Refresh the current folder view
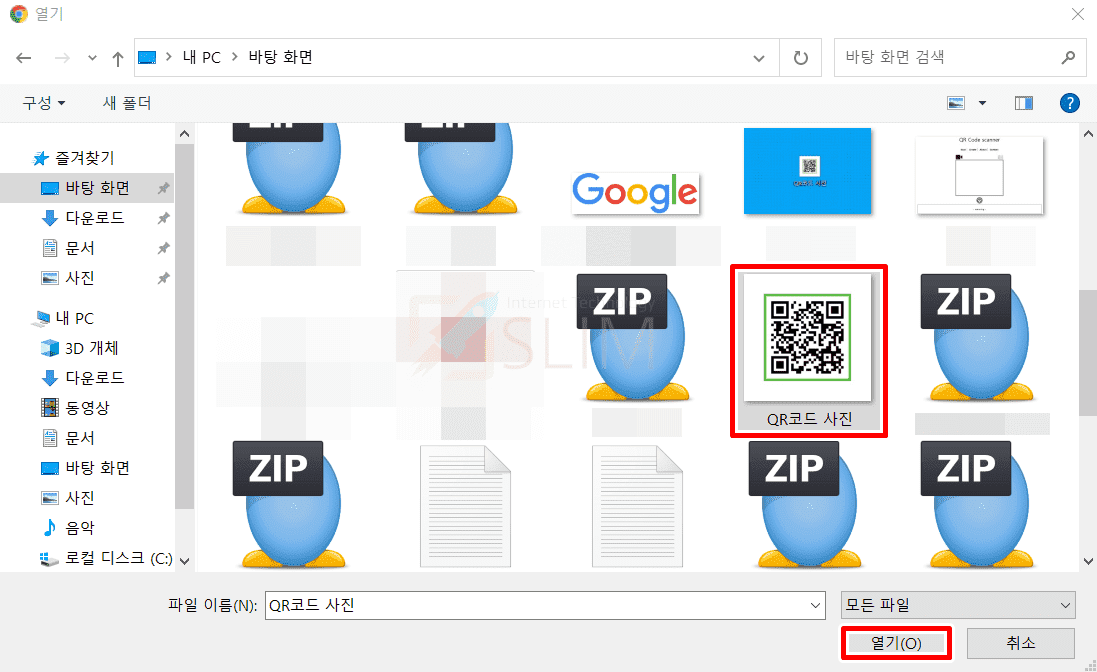The height and width of the screenshot is (672, 1097). click(800, 58)
